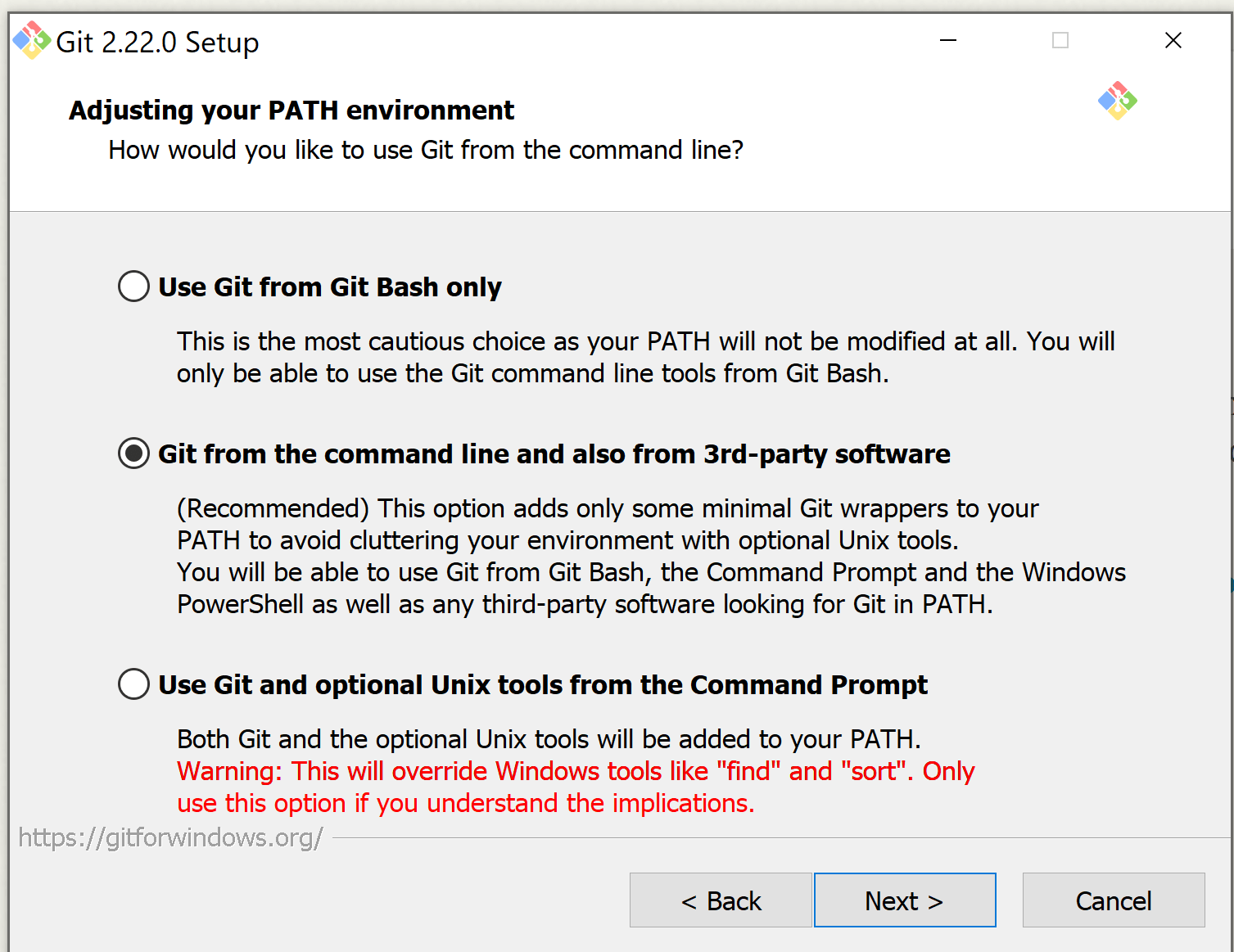Choose 'Git from the command line' radio option
Screen dimensions: 1234x952
pyautogui.click(x=133, y=453)
